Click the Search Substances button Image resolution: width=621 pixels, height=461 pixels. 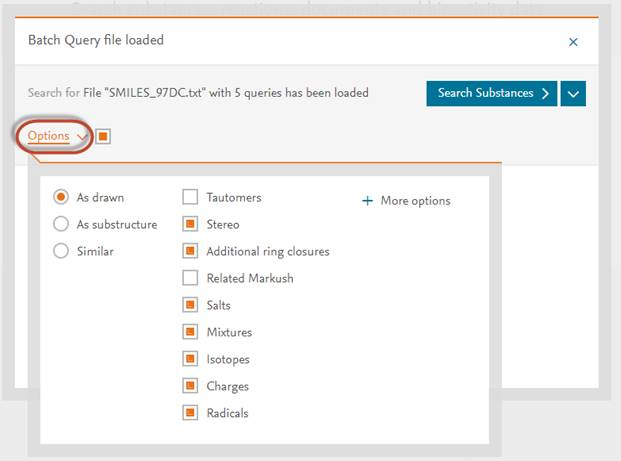491,93
